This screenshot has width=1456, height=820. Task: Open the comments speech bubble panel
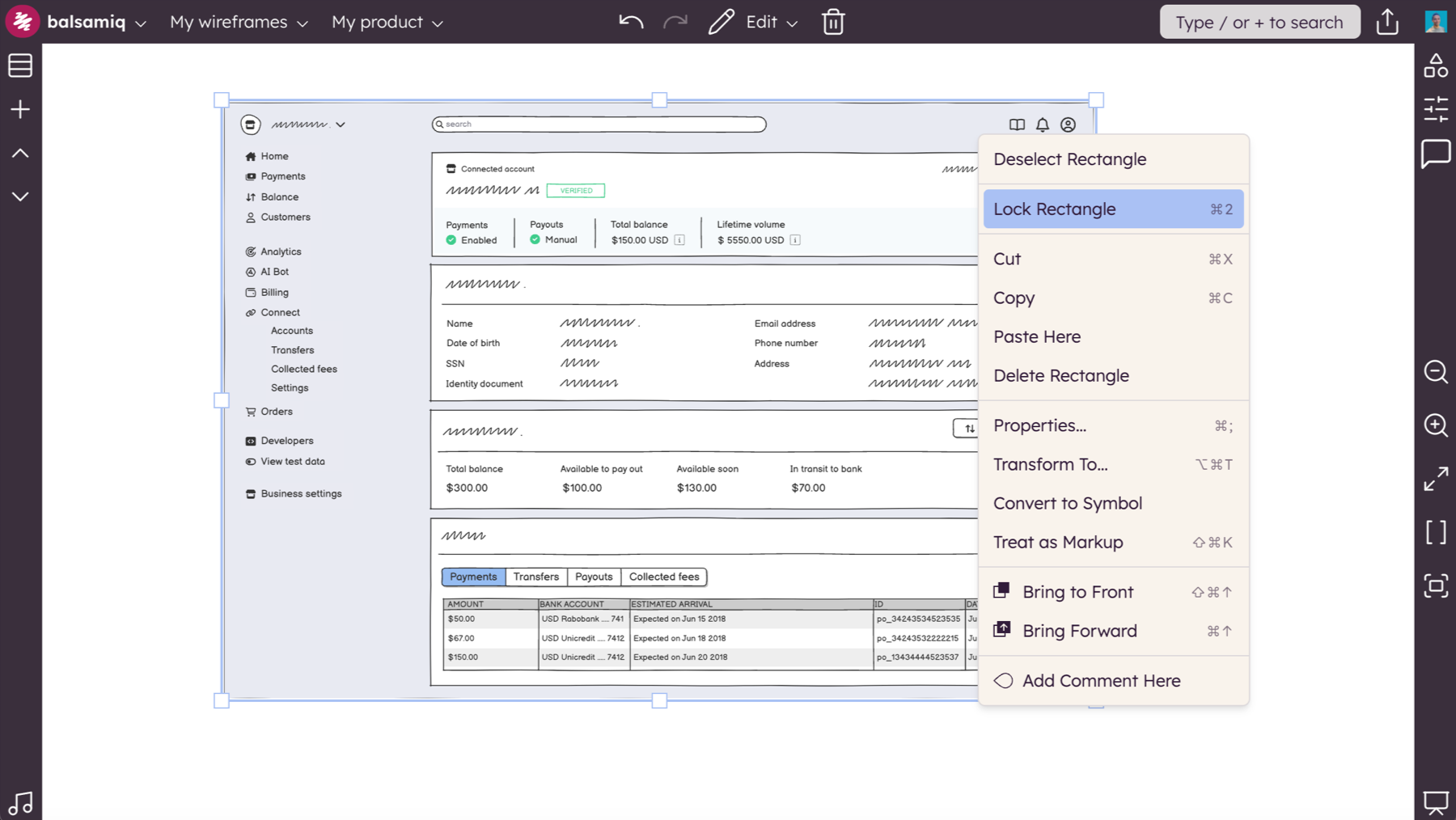(x=1436, y=153)
